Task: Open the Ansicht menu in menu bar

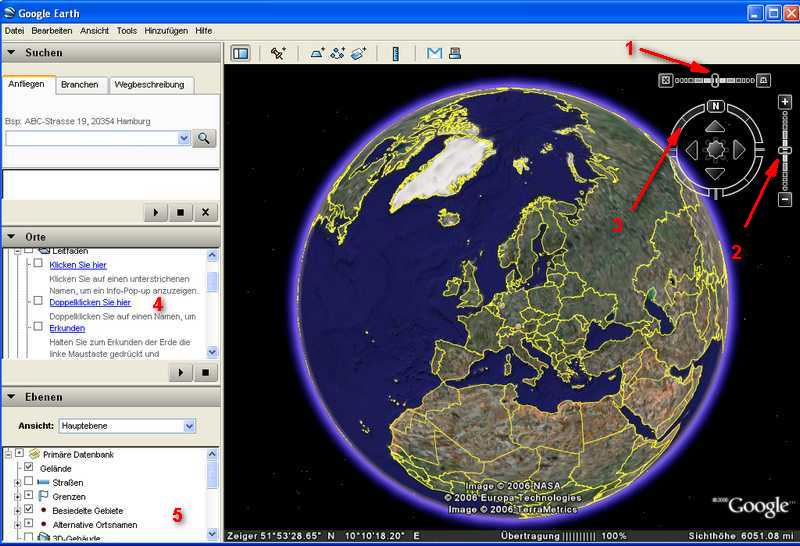Action: pyautogui.click(x=94, y=31)
